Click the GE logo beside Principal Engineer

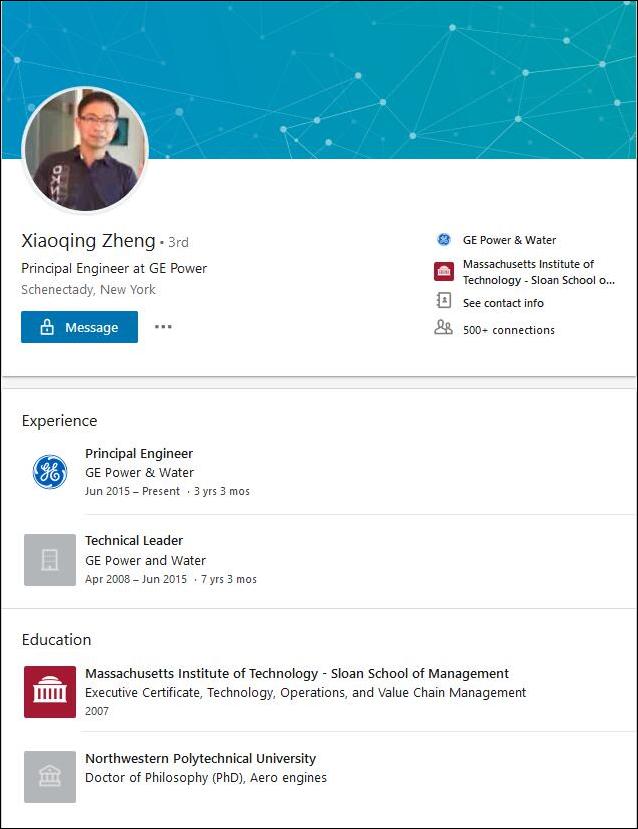(50, 472)
